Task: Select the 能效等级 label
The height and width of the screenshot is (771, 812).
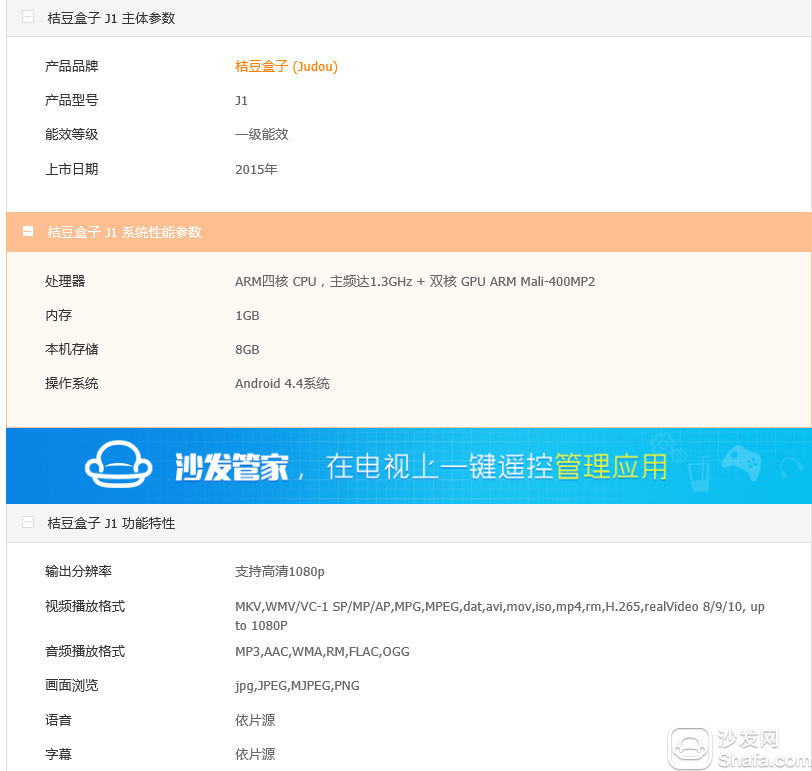Action: [71, 134]
